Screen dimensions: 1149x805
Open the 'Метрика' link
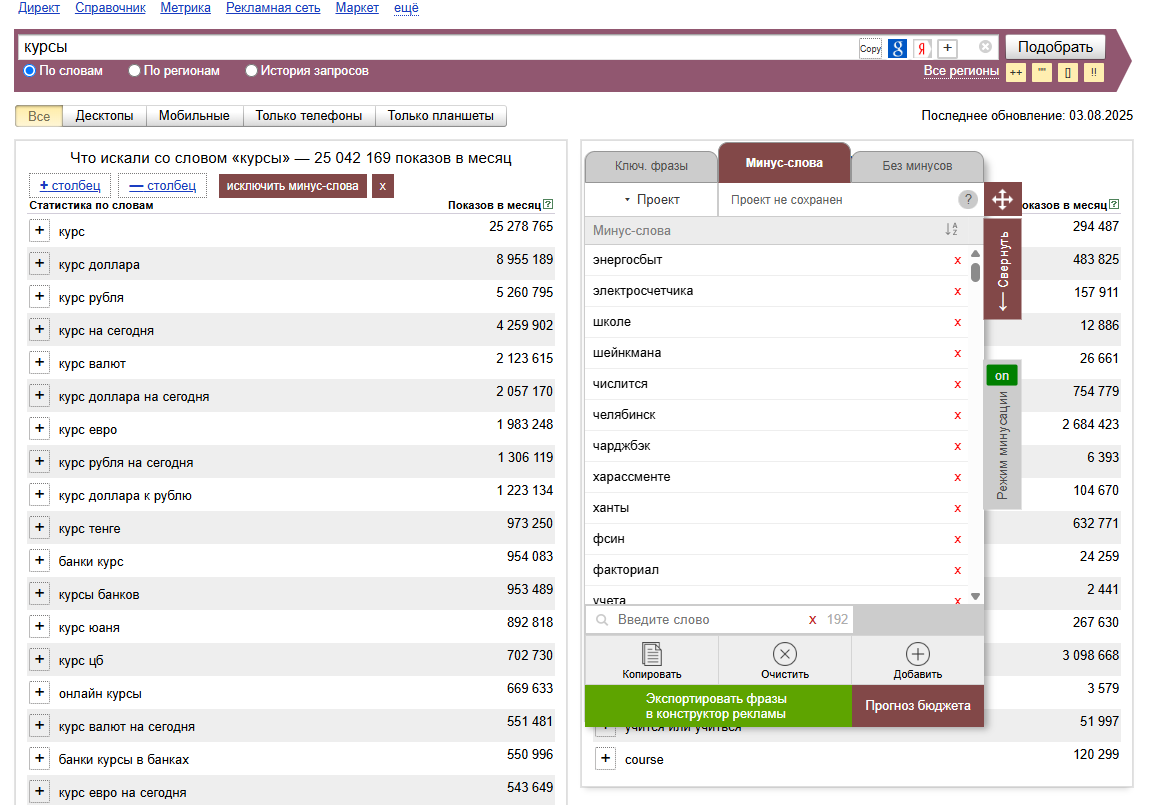pyautogui.click(x=185, y=8)
